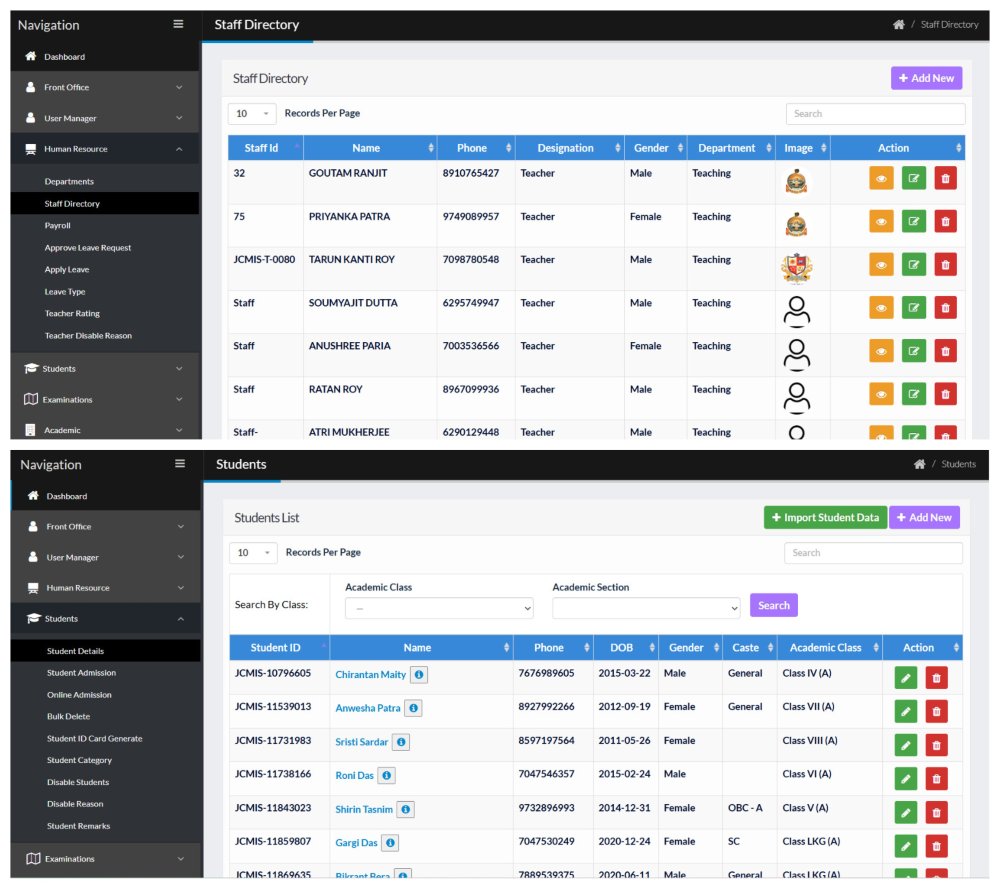Edit GOUTAM RANJIT staff record
Image resolution: width=1000 pixels, height=889 pixels.
tap(913, 179)
